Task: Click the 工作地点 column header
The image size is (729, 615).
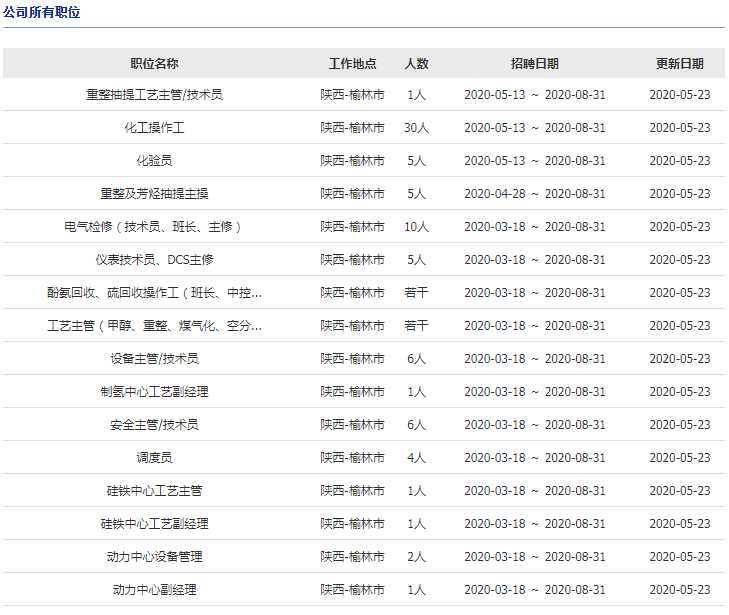Action: 352,64
